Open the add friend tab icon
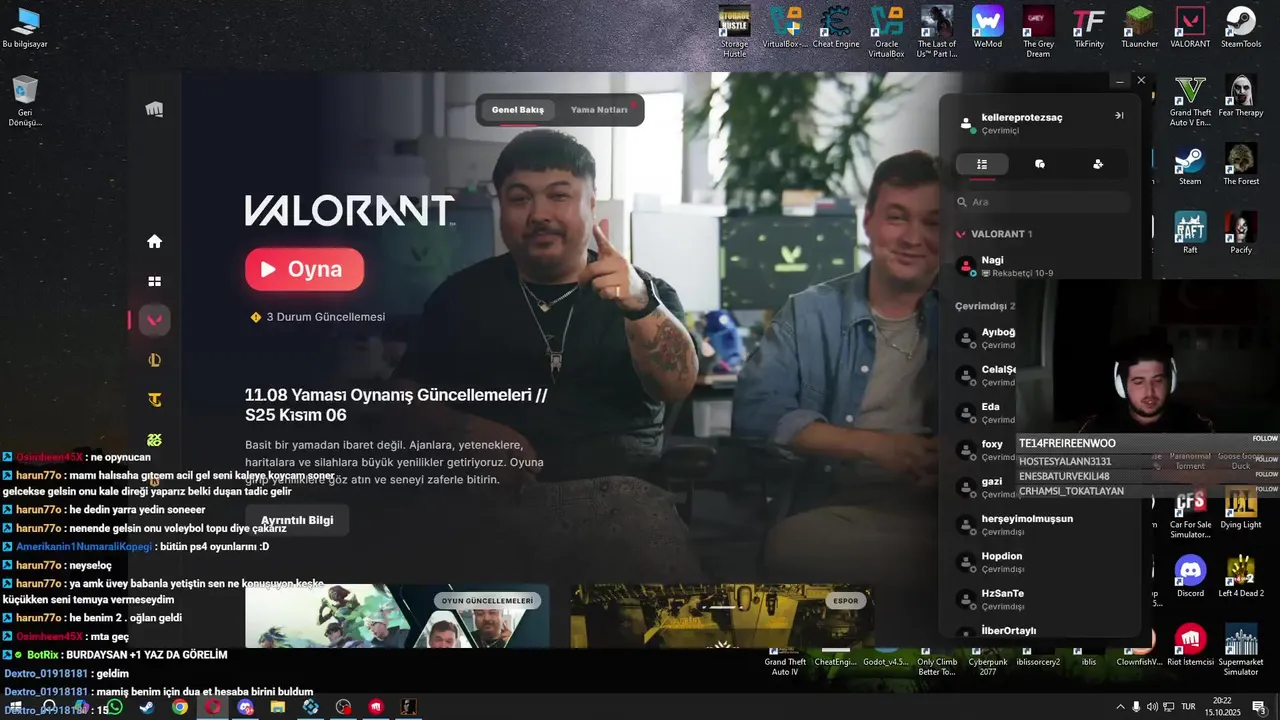1280x720 pixels. 1098,164
